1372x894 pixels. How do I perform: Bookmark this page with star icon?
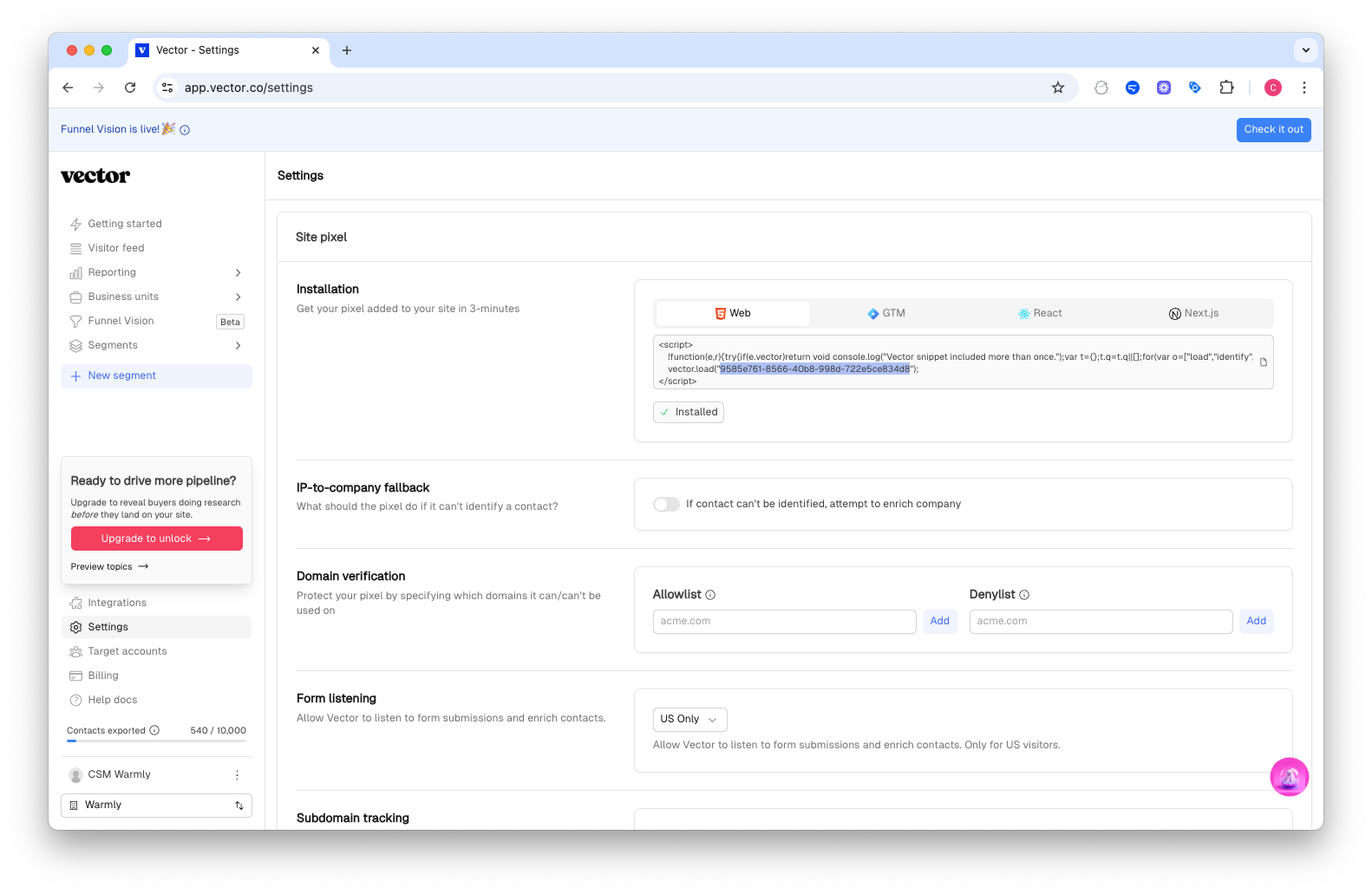(x=1058, y=88)
